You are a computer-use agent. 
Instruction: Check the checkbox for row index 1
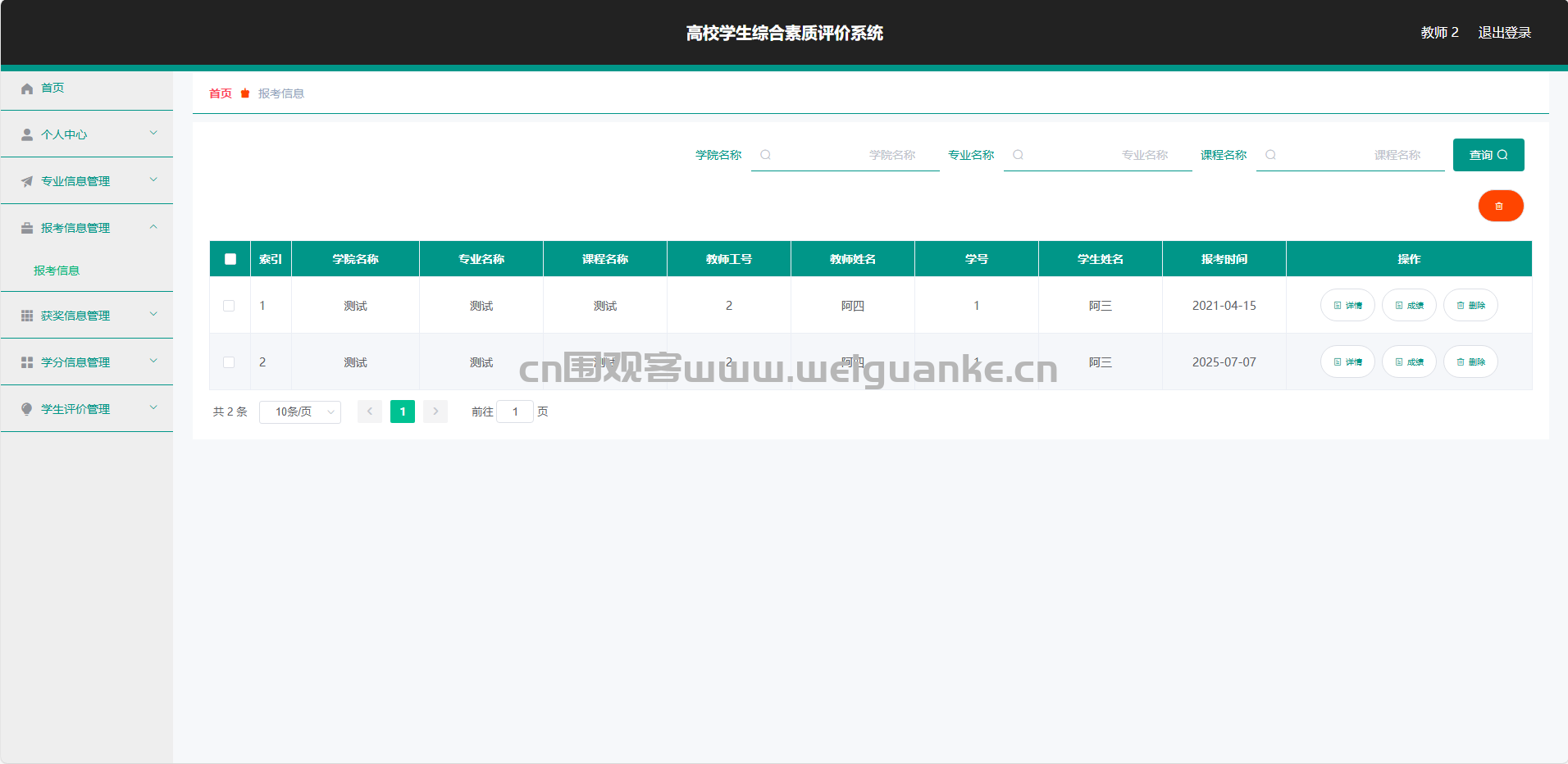point(229,306)
